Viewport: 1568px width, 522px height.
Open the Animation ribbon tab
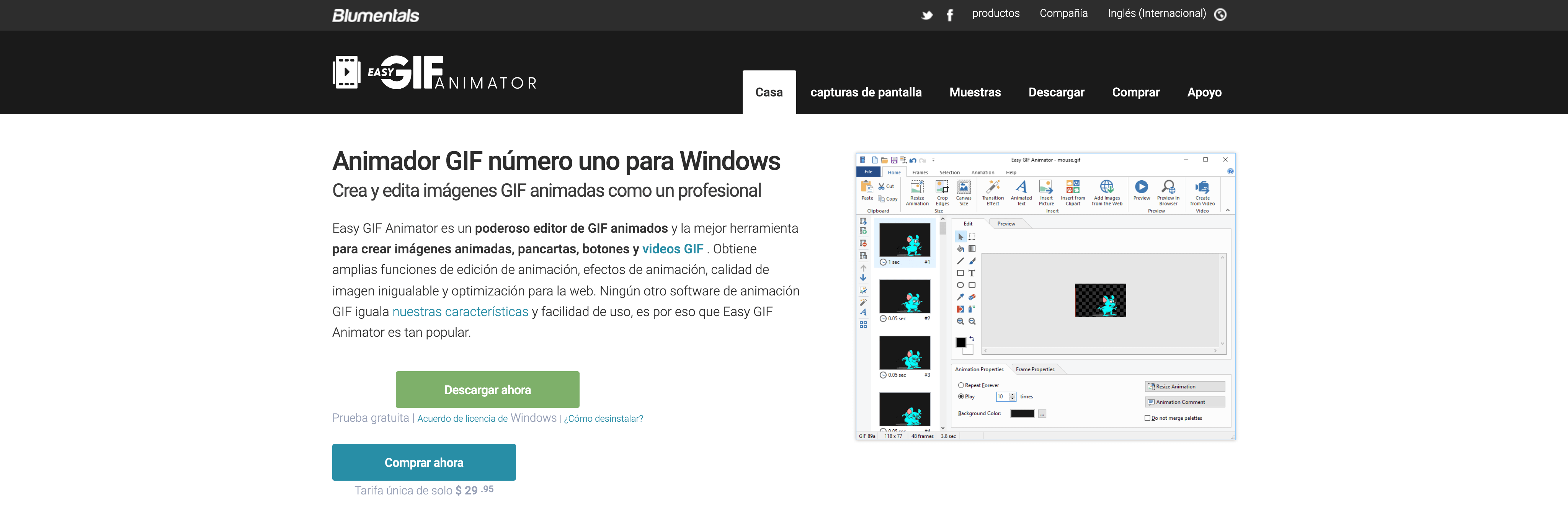[983, 172]
